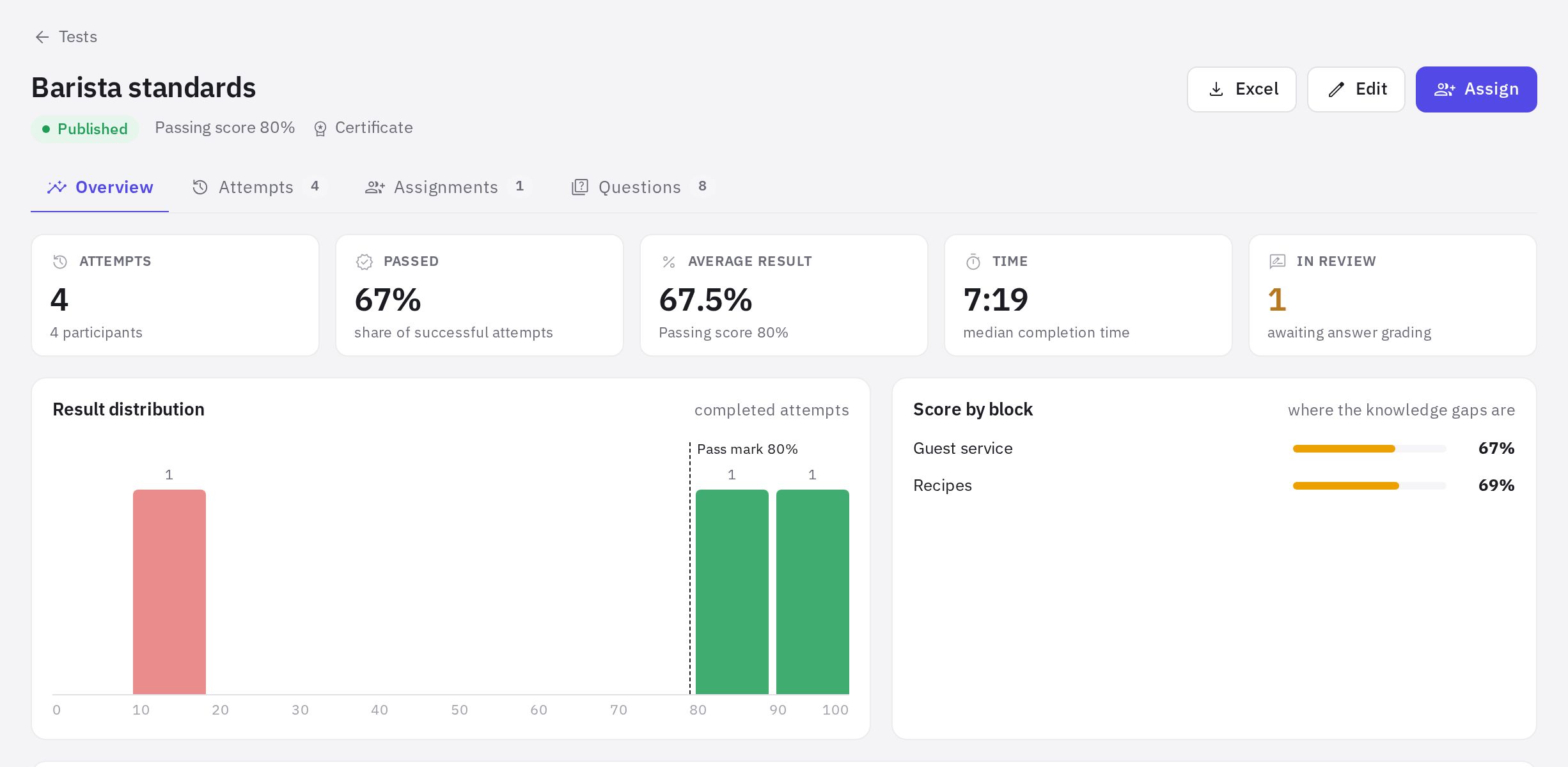Click the download icon in the Excel button
Image resolution: width=1568 pixels, height=767 pixels.
pos(1216,89)
